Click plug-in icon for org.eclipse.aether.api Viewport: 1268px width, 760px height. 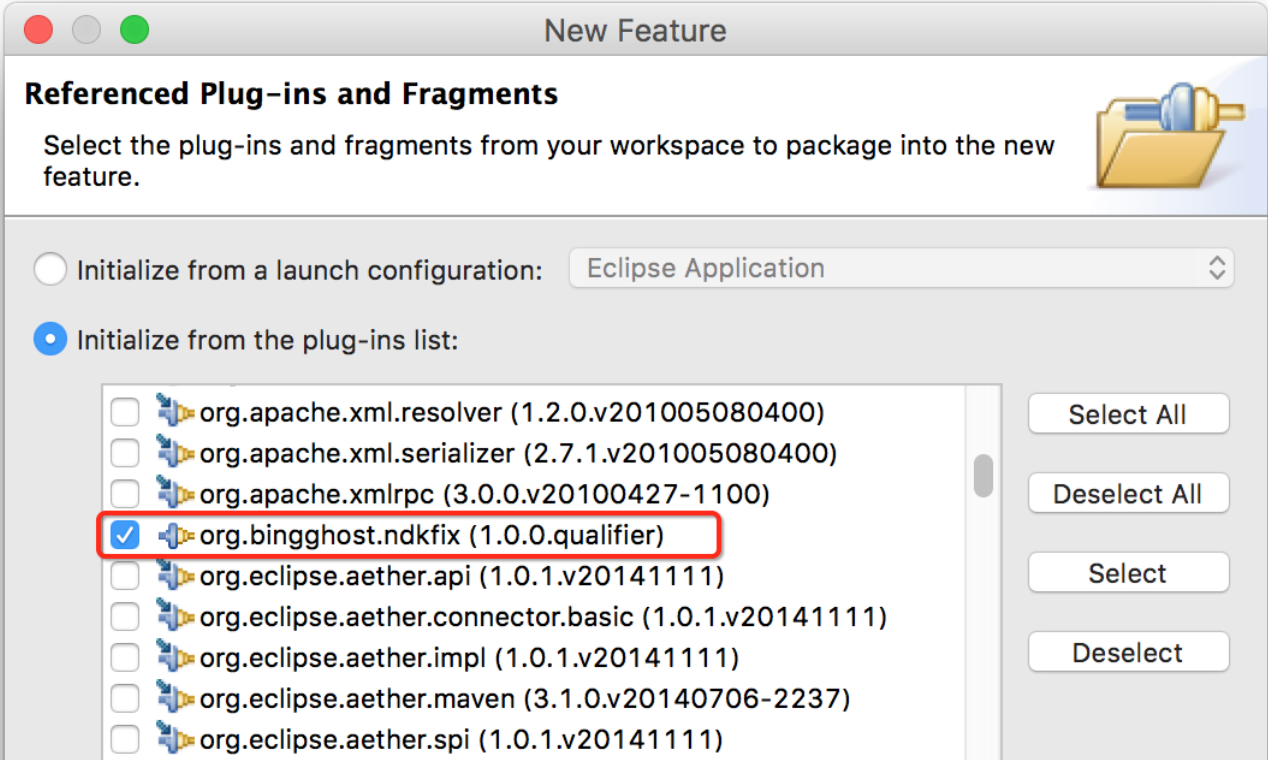pyautogui.click(x=175, y=575)
